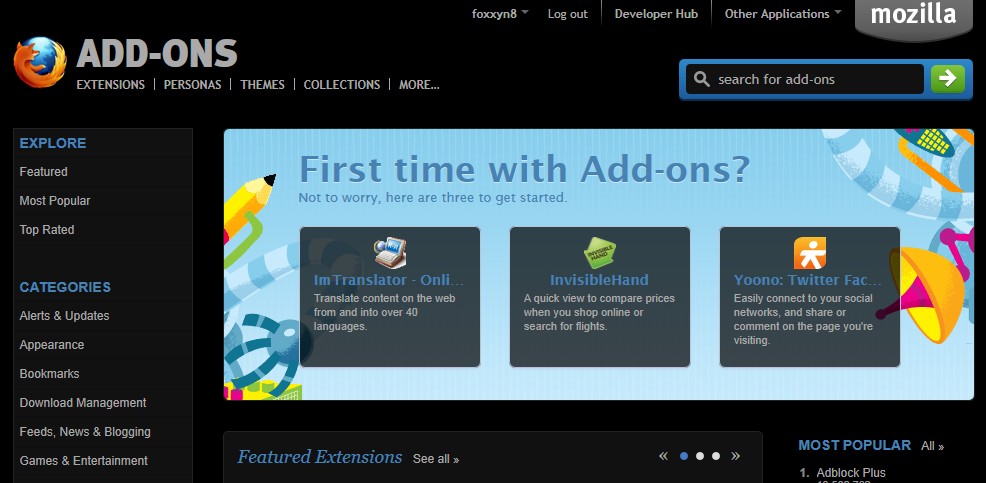Select the first carousel page dot
This screenshot has width=986, height=483.
(684, 456)
